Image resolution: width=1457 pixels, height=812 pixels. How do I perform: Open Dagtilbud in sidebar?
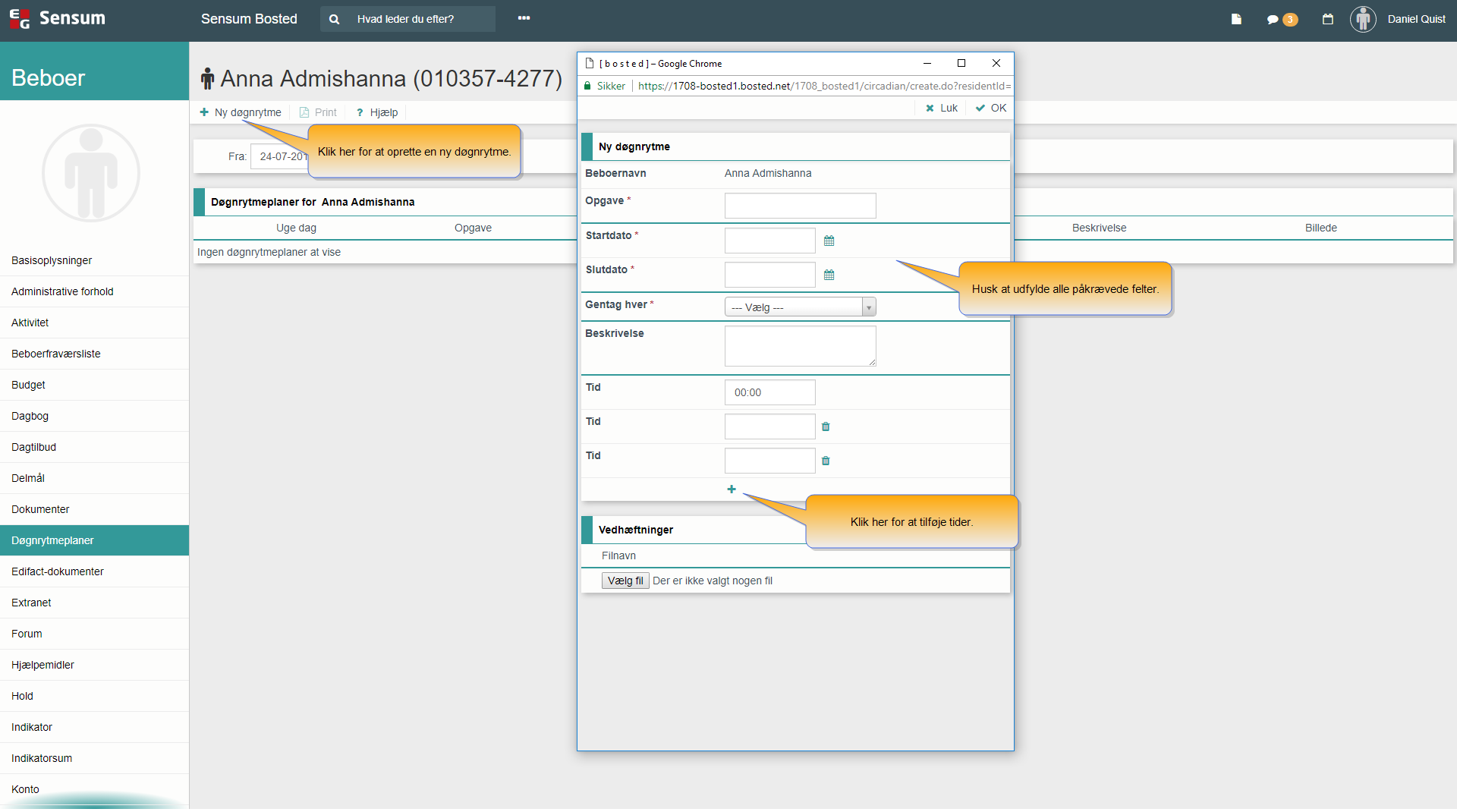(x=94, y=447)
